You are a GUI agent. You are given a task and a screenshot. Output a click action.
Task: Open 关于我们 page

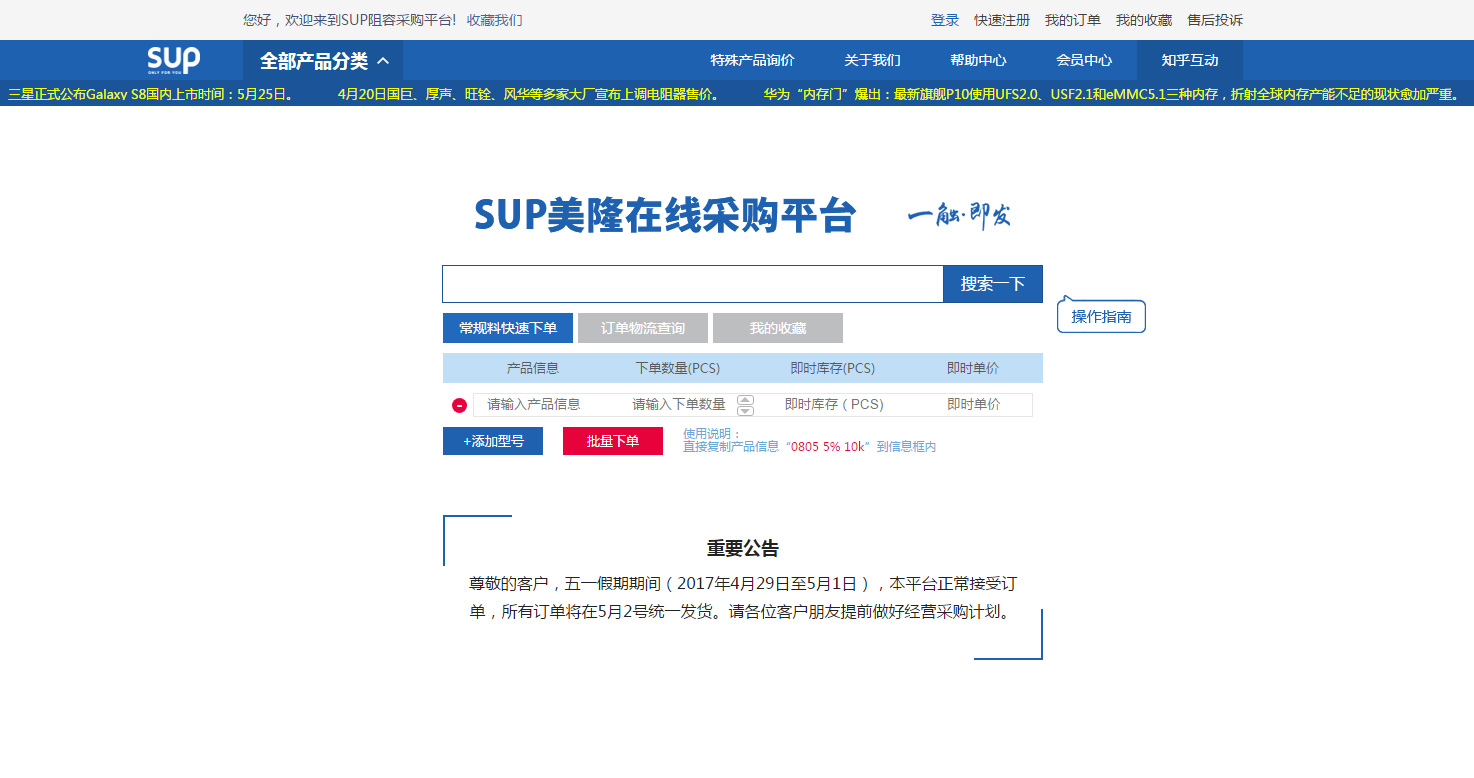(x=872, y=60)
